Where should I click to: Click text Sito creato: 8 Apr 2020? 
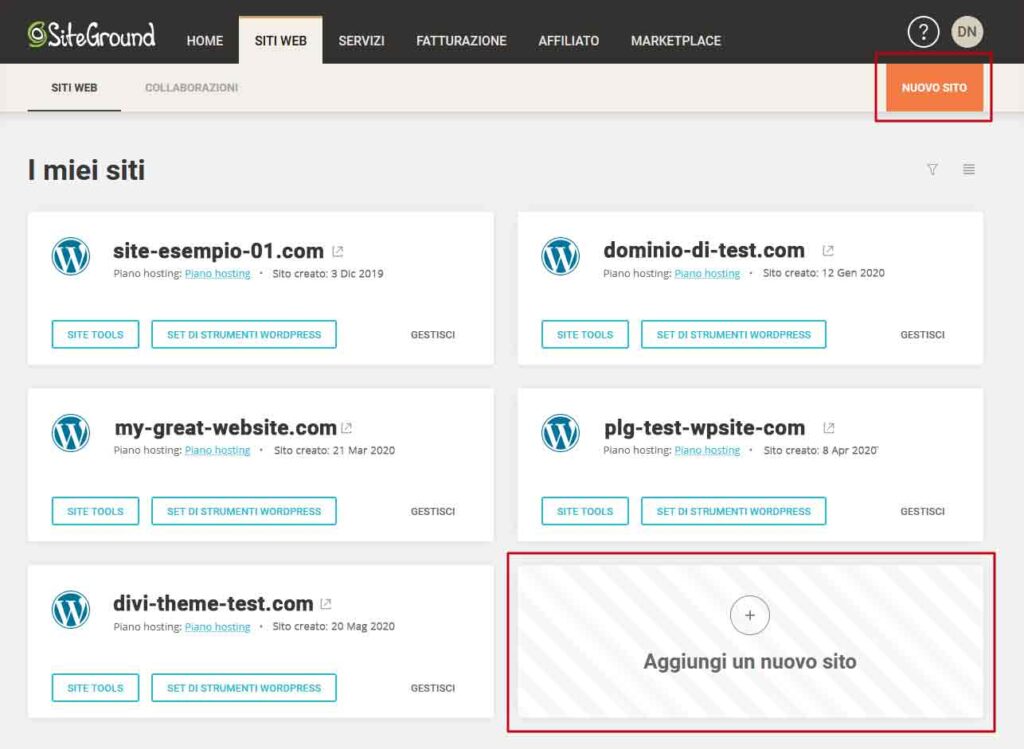(820, 451)
